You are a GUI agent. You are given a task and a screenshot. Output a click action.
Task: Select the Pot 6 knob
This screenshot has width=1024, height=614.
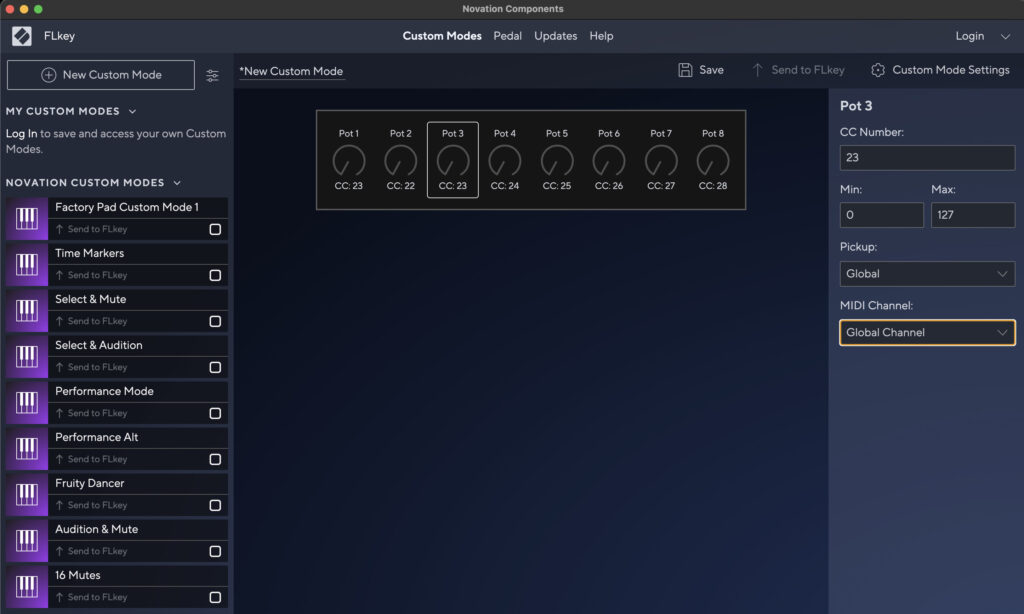609,160
